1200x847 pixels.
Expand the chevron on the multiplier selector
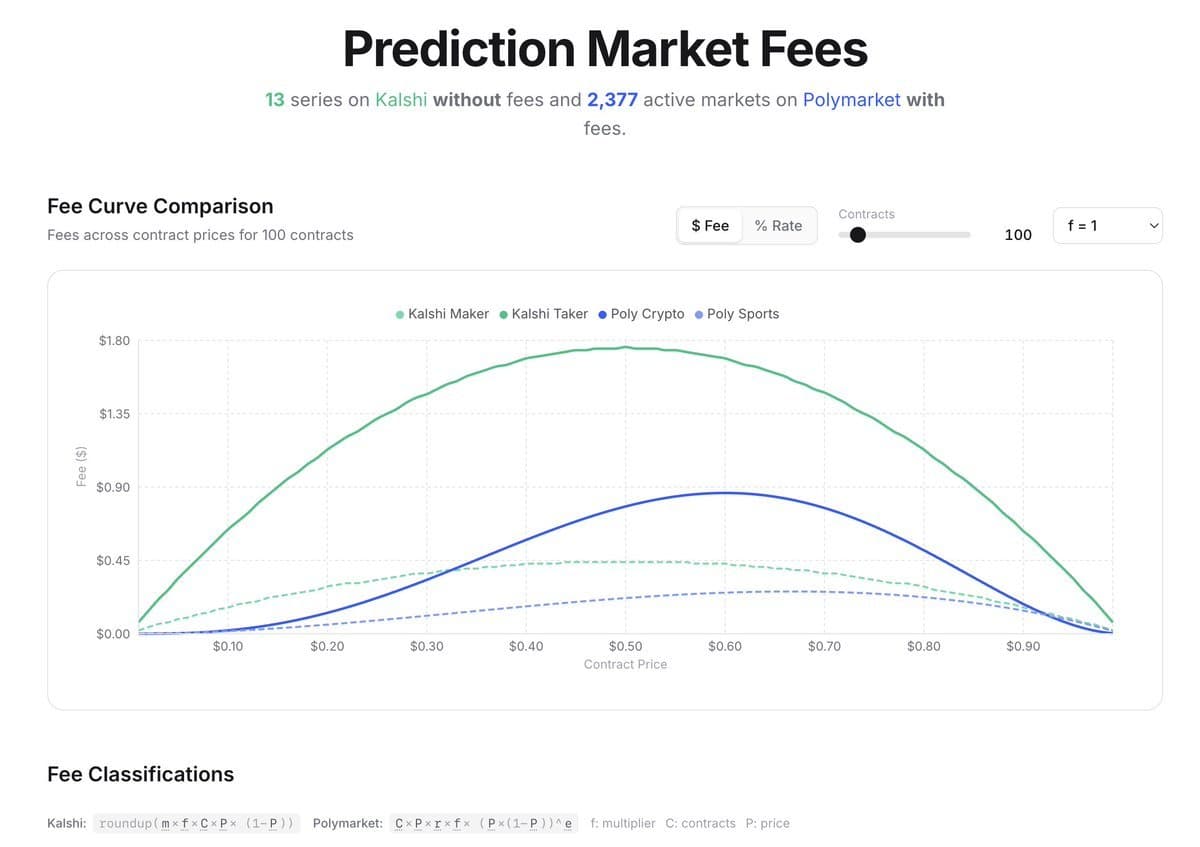pyautogui.click(x=1152, y=225)
